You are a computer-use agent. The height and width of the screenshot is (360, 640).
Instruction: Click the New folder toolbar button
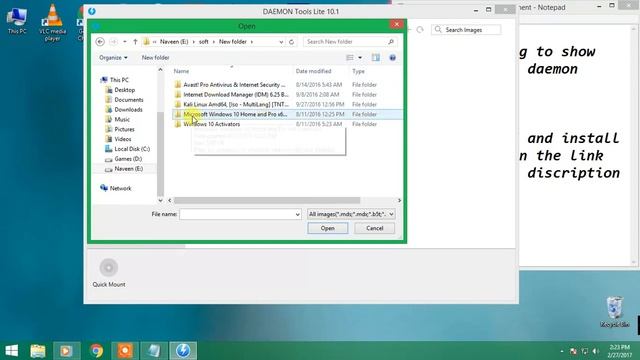[x=156, y=58]
